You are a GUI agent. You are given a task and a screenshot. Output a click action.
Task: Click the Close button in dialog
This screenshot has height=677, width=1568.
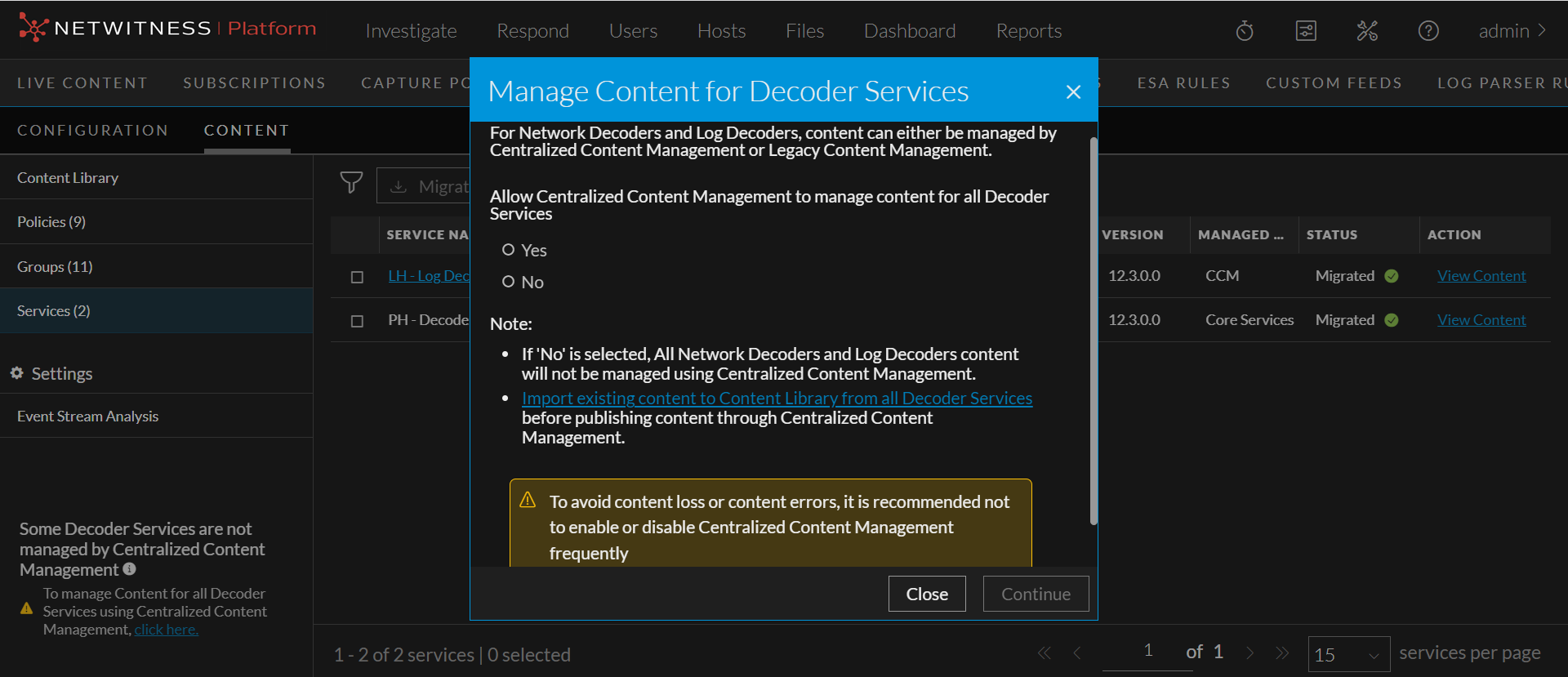(x=927, y=594)
